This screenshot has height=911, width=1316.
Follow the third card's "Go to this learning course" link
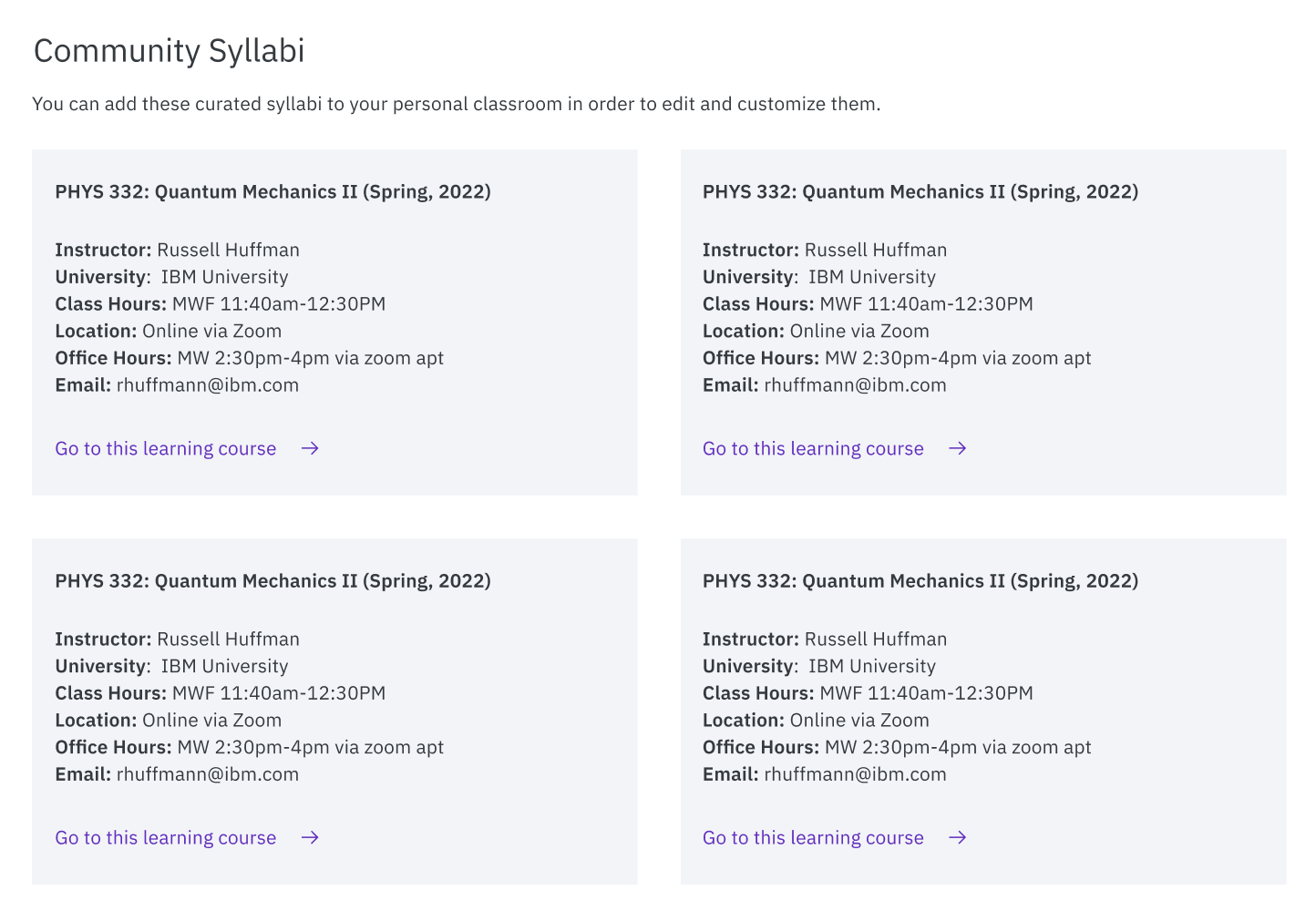(166, 837)
